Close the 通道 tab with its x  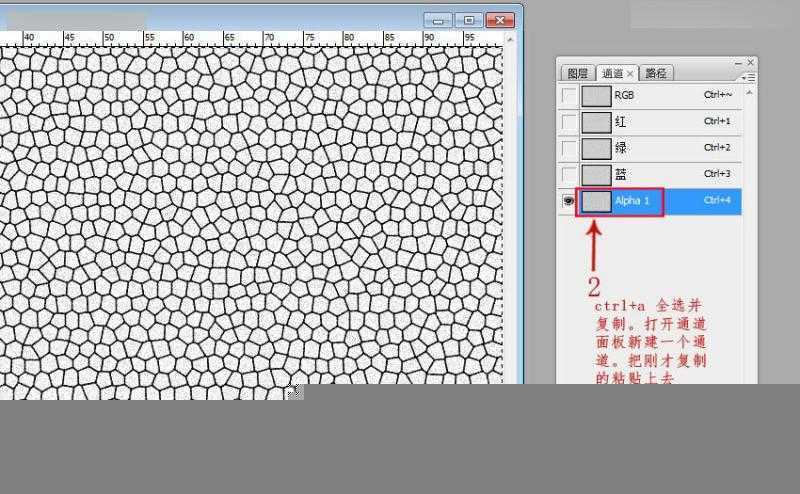[630, 74]
